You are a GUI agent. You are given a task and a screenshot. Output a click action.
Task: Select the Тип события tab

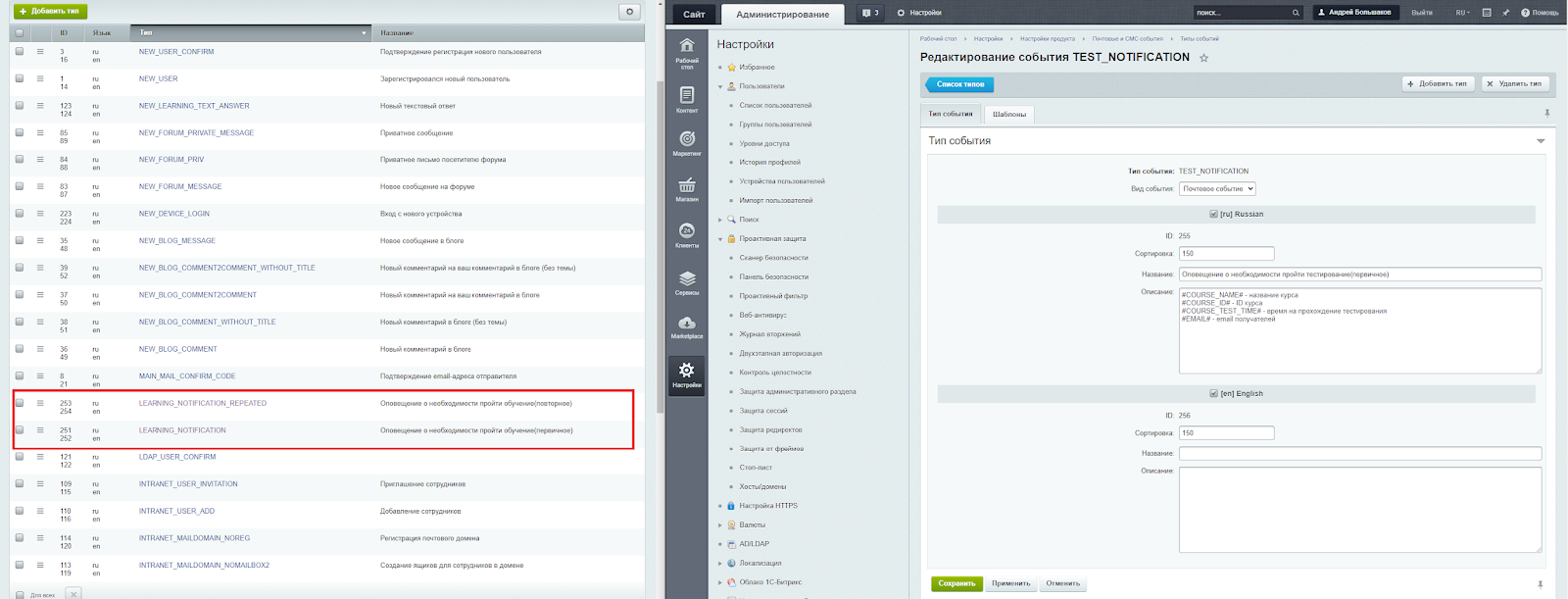pos(951,114)
